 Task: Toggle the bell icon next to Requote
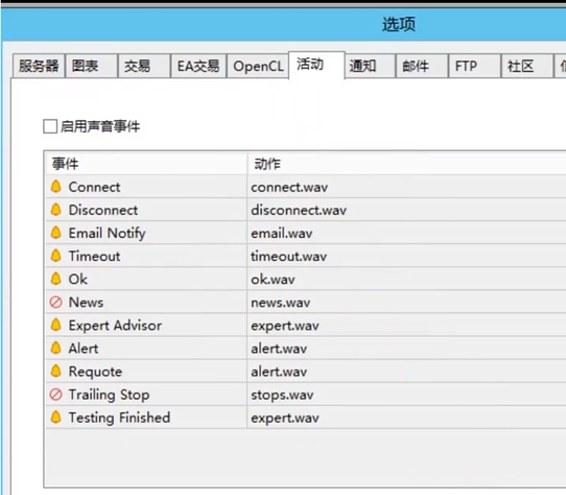(56, 372)
